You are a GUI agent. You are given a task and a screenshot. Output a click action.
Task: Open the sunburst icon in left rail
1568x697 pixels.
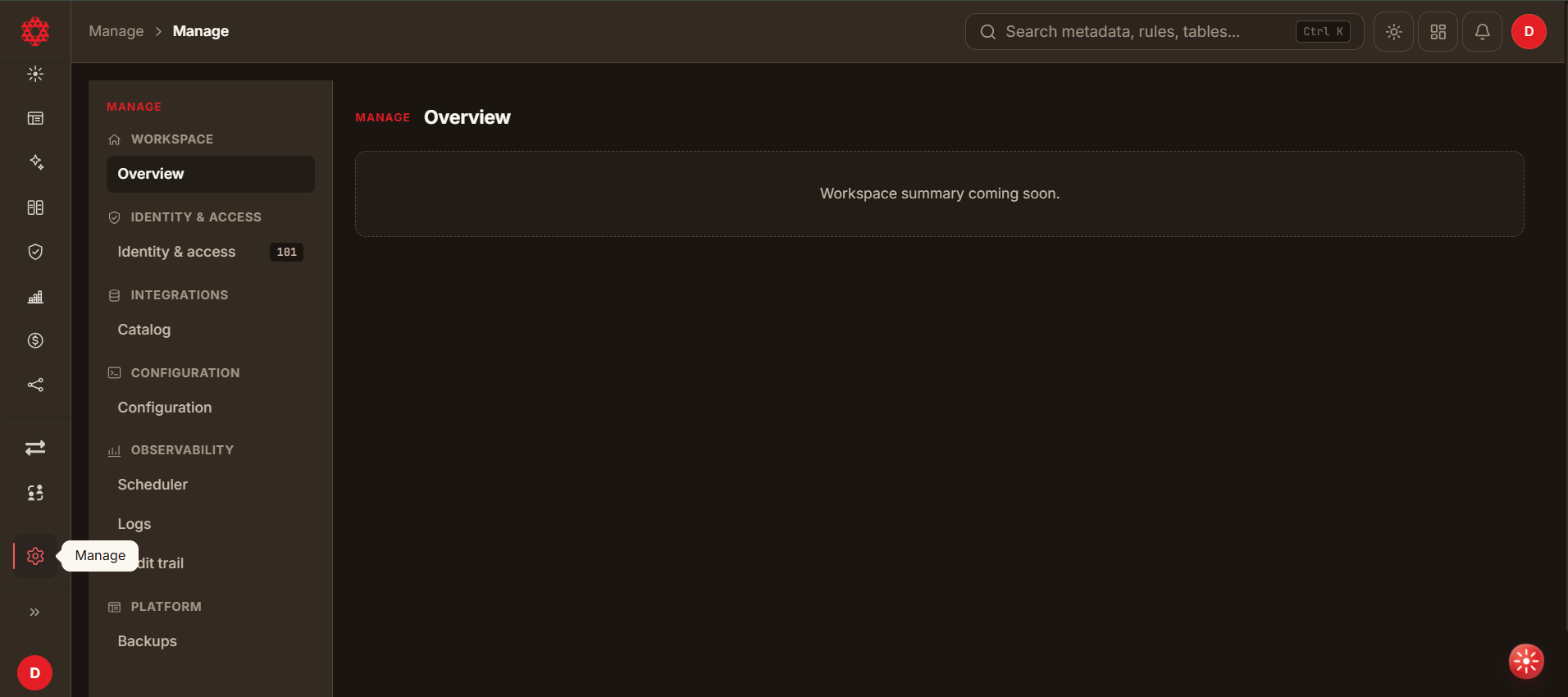coord(35,74)
